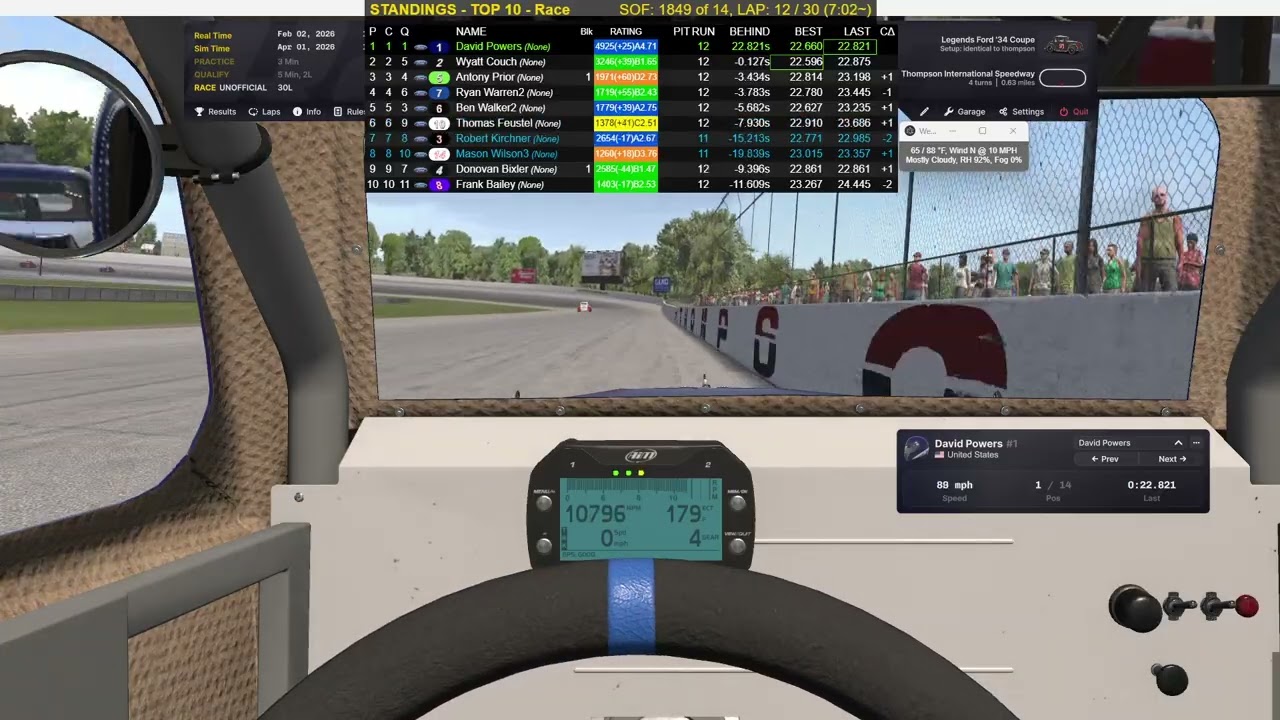Click the United States flag icon
The height and width of the screenshot is (720, 1280).
point(939,455)
